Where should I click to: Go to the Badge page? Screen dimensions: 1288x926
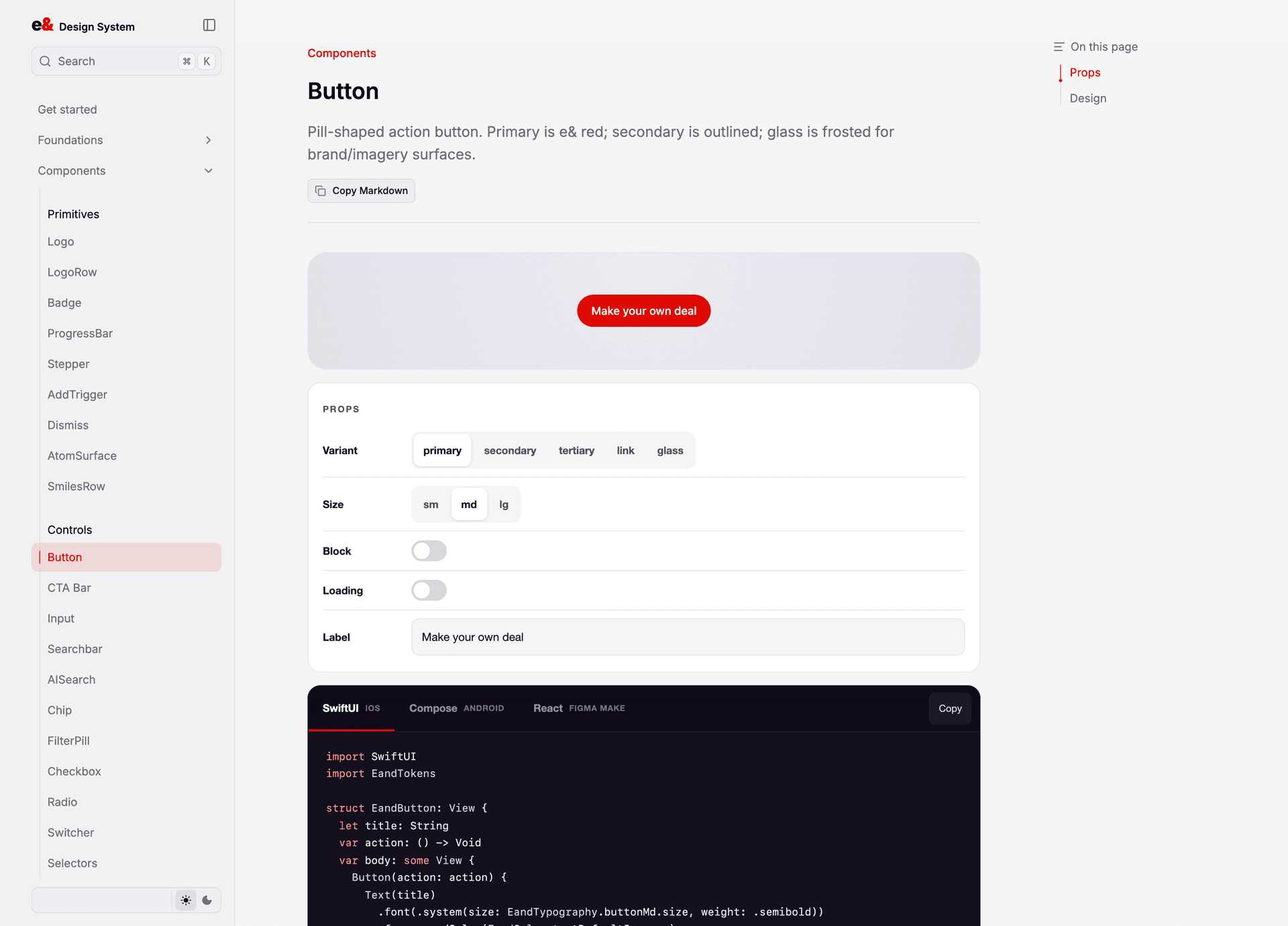(126, 303)
